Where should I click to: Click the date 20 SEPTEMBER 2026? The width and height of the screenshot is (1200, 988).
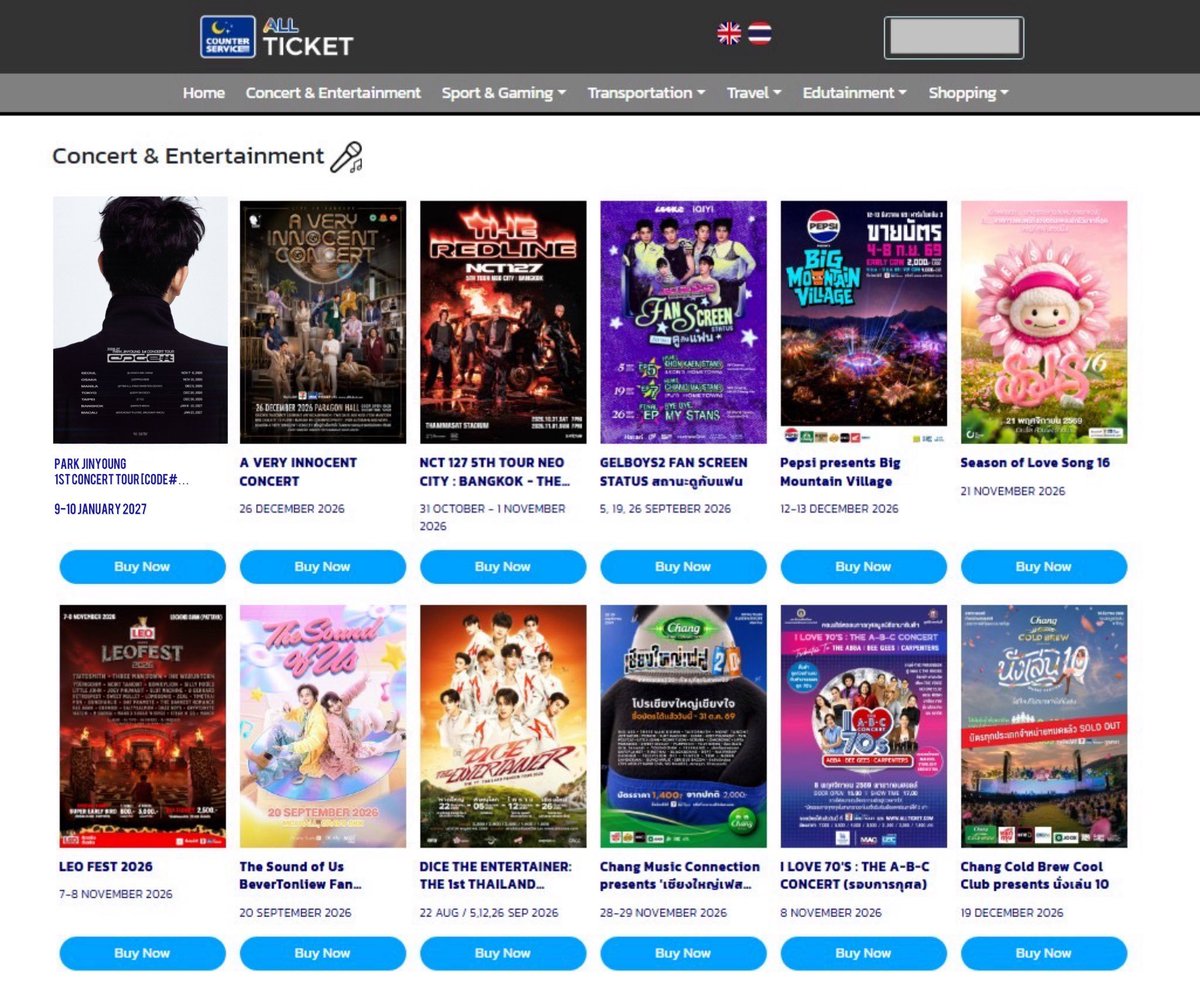pyautogui.click(x=293, y=913)
